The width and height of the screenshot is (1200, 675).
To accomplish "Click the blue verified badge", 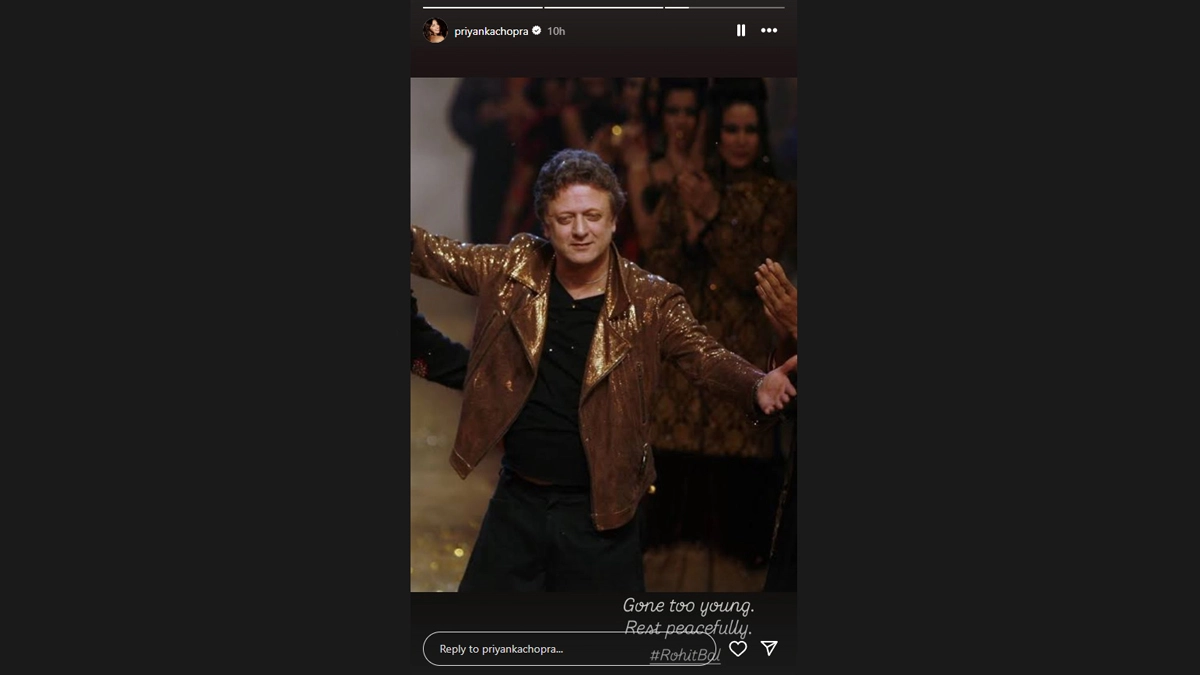I will [x=537, y=31].
